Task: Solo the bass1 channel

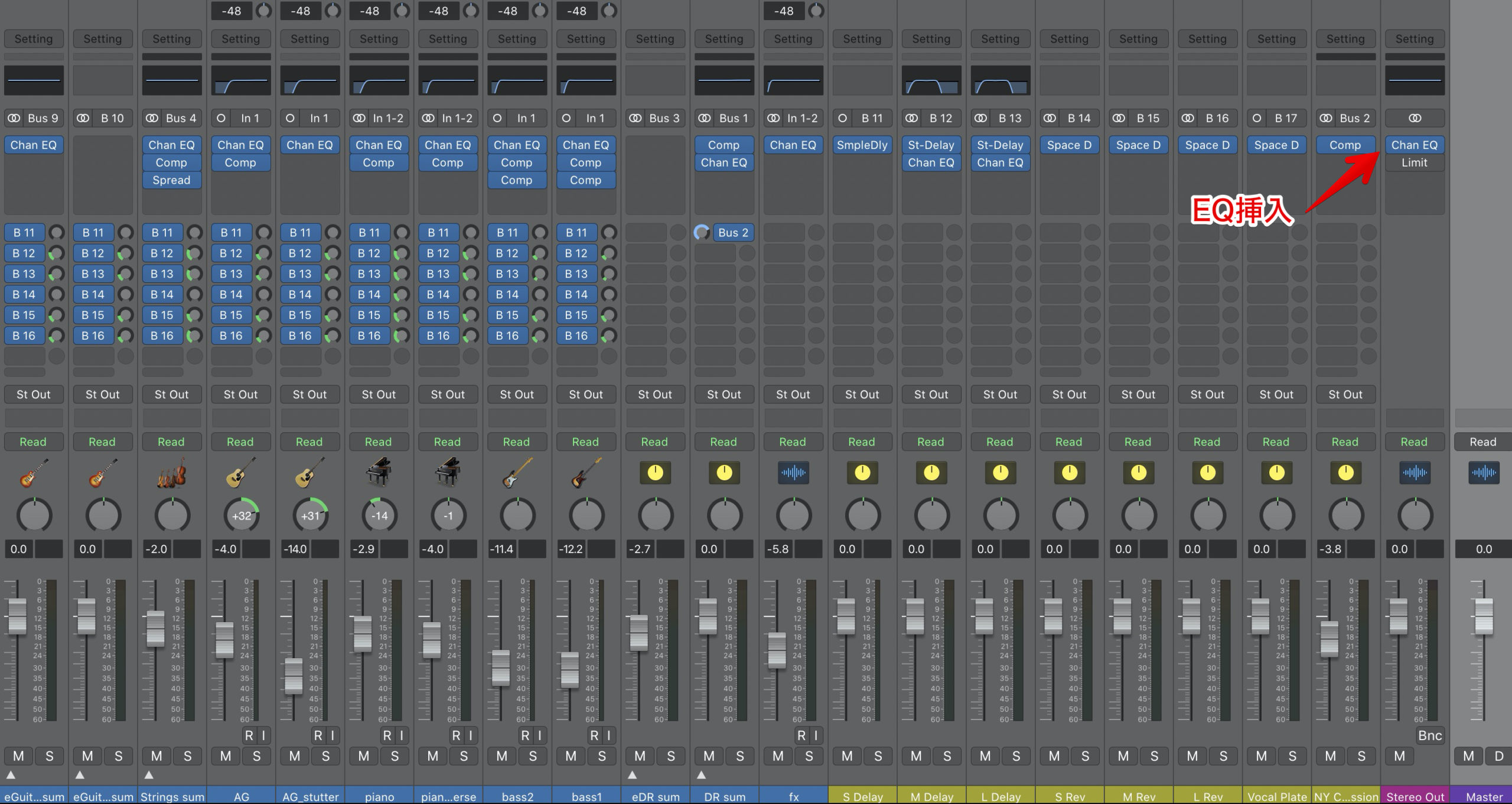Action: (x=602, y=756)
